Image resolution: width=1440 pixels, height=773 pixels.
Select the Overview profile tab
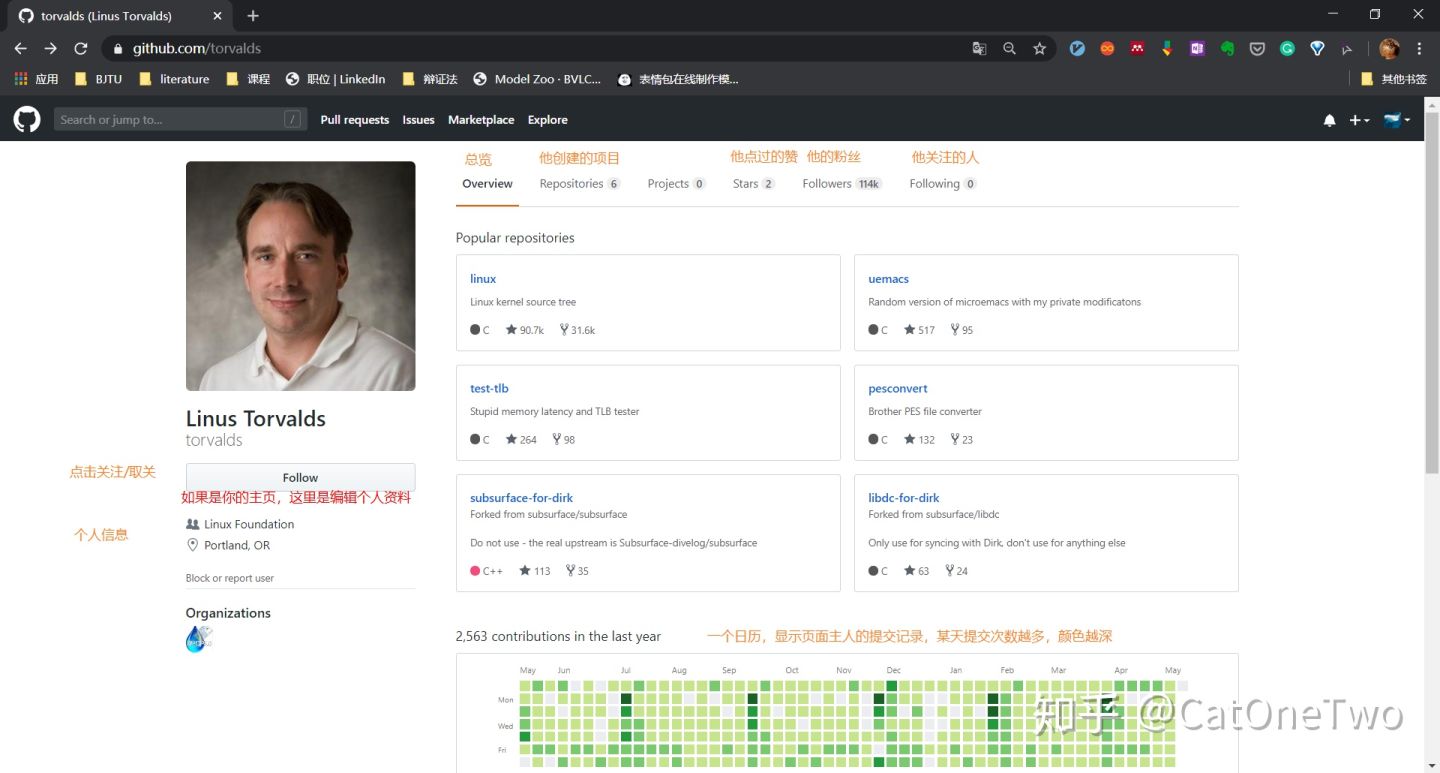point(487,184)
